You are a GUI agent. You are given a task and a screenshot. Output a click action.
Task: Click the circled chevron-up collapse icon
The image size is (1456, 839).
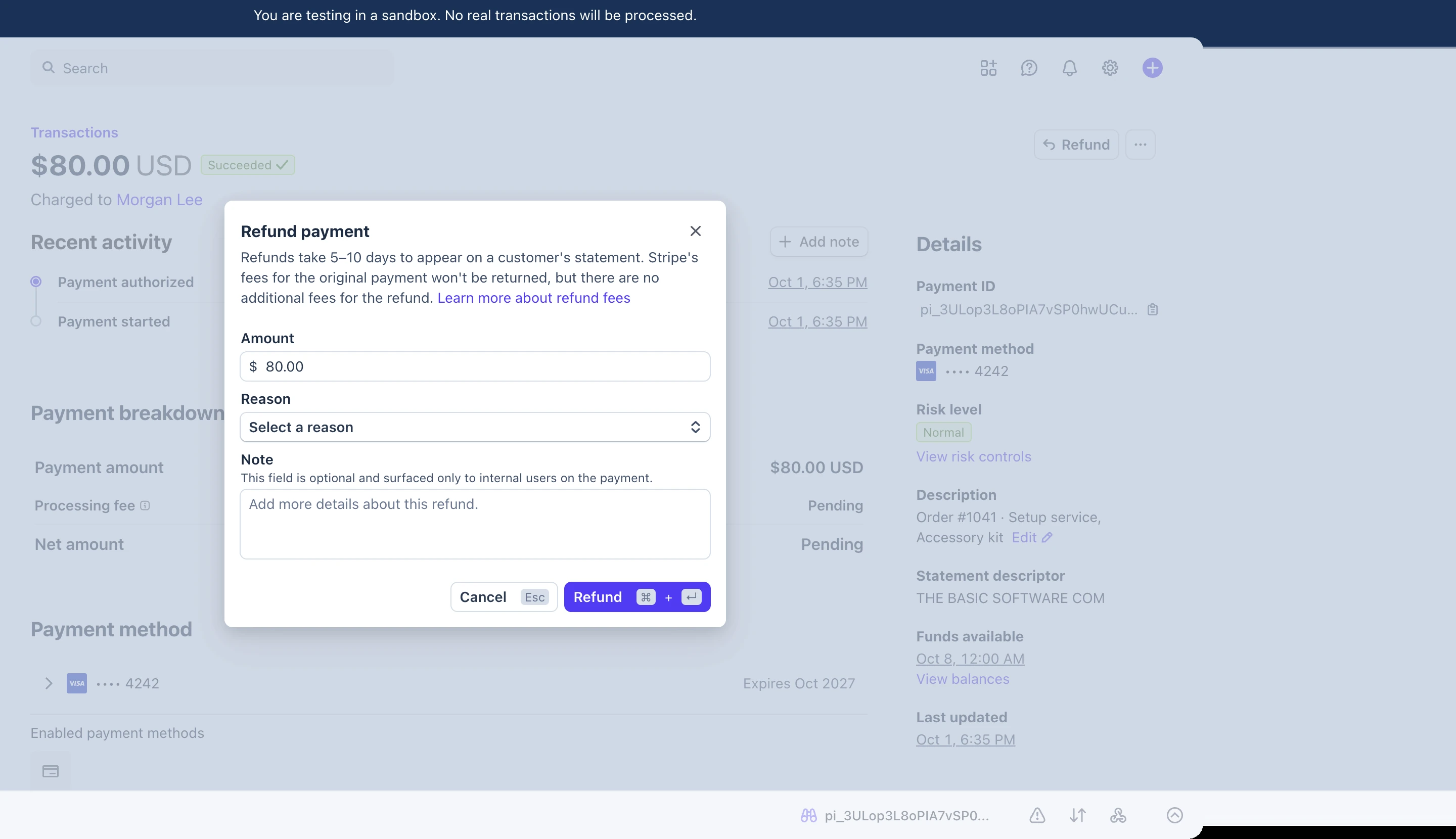coord(1175,815)
